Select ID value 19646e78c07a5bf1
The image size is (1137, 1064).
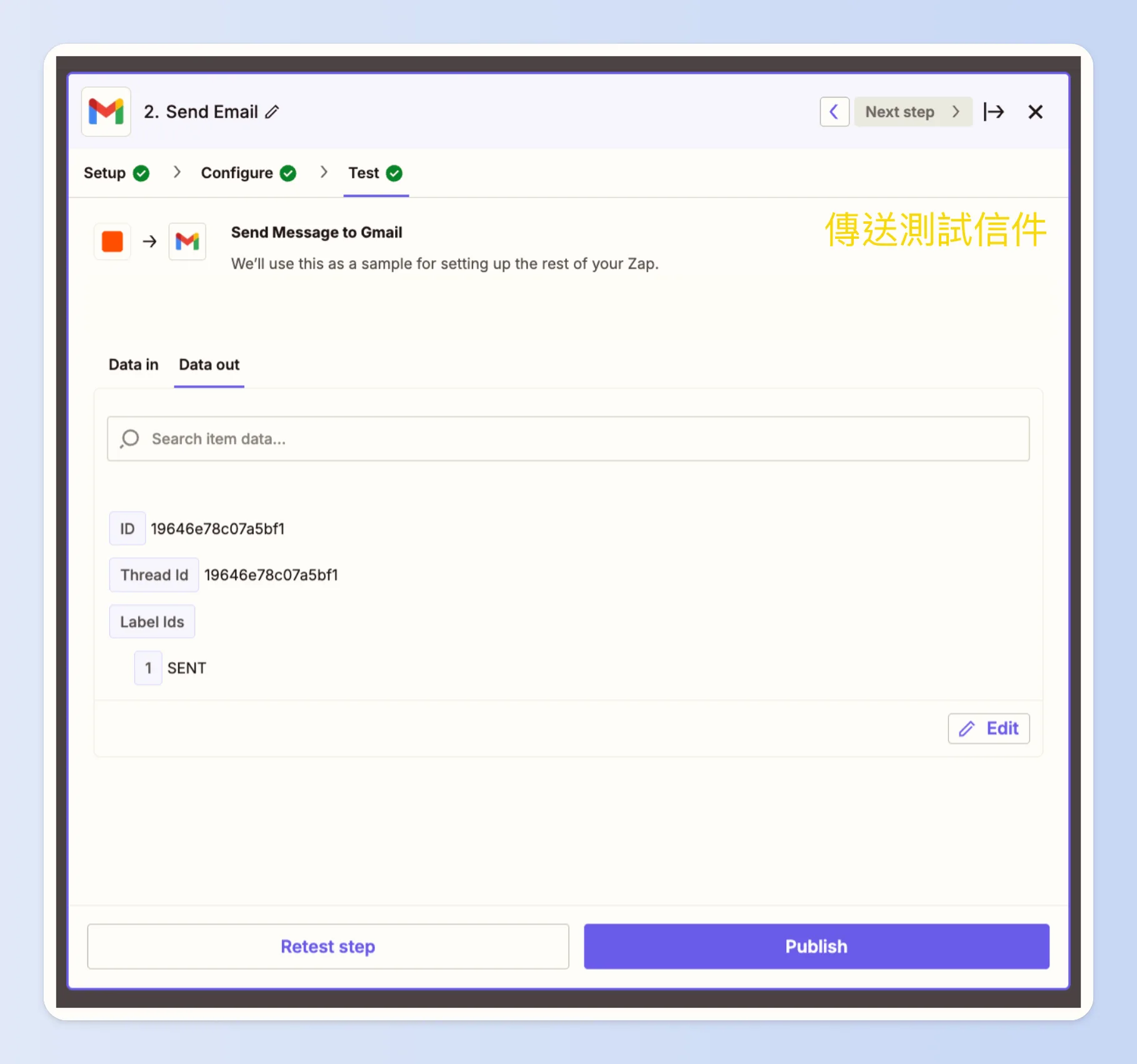click(218, 529)
